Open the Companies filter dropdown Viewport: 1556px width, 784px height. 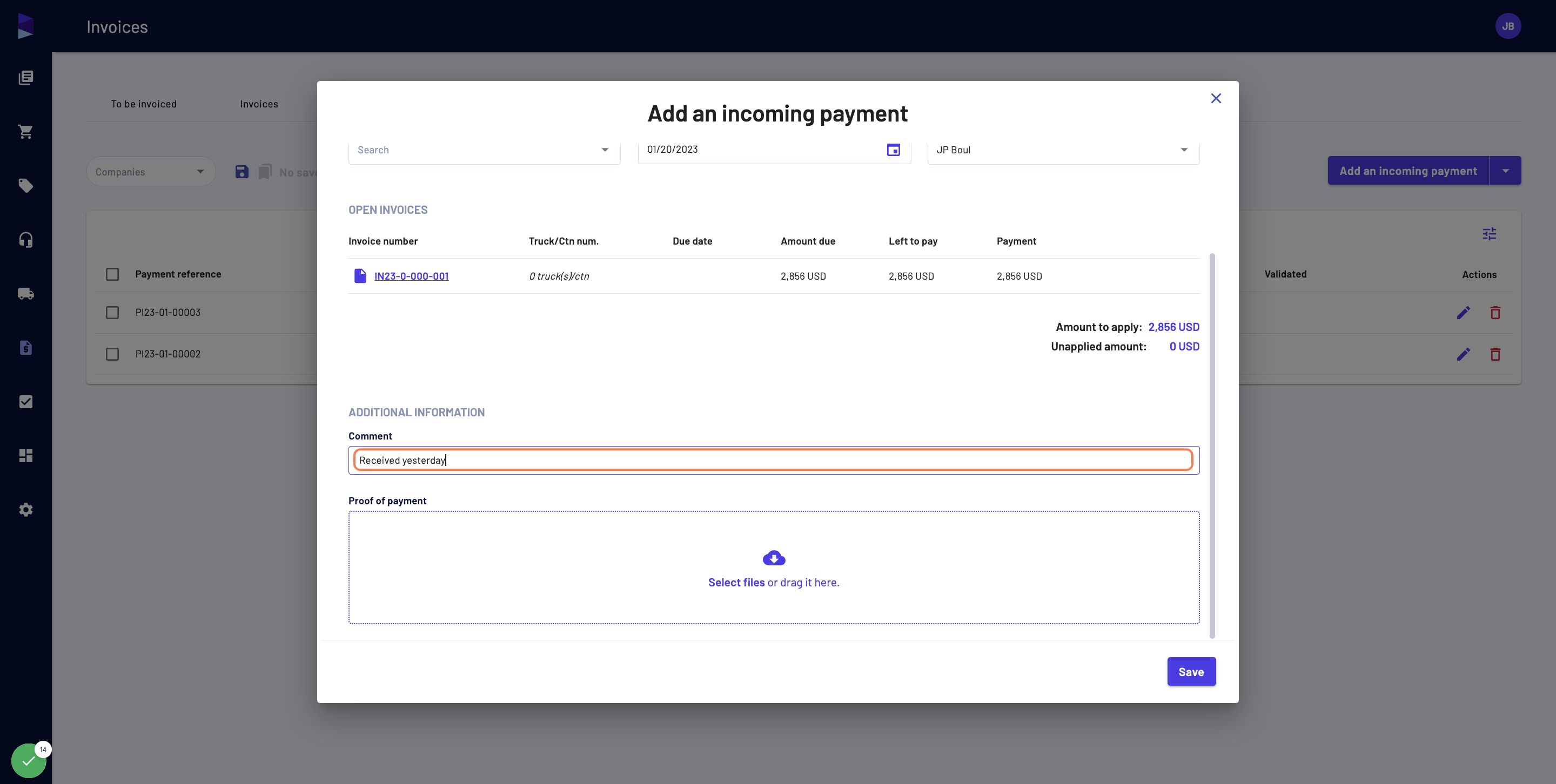click(150, 172)
